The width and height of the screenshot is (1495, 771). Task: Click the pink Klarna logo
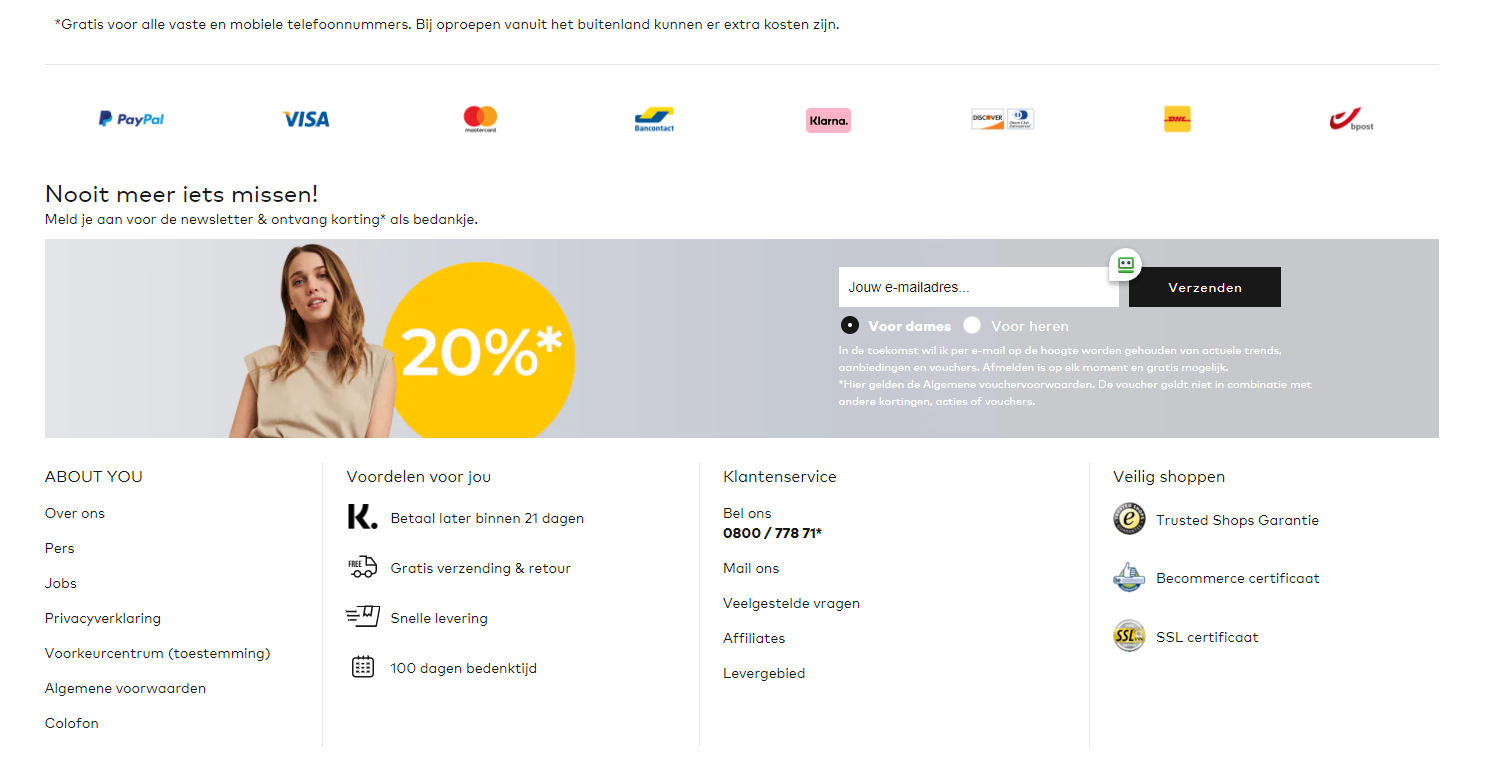[828, 120]
